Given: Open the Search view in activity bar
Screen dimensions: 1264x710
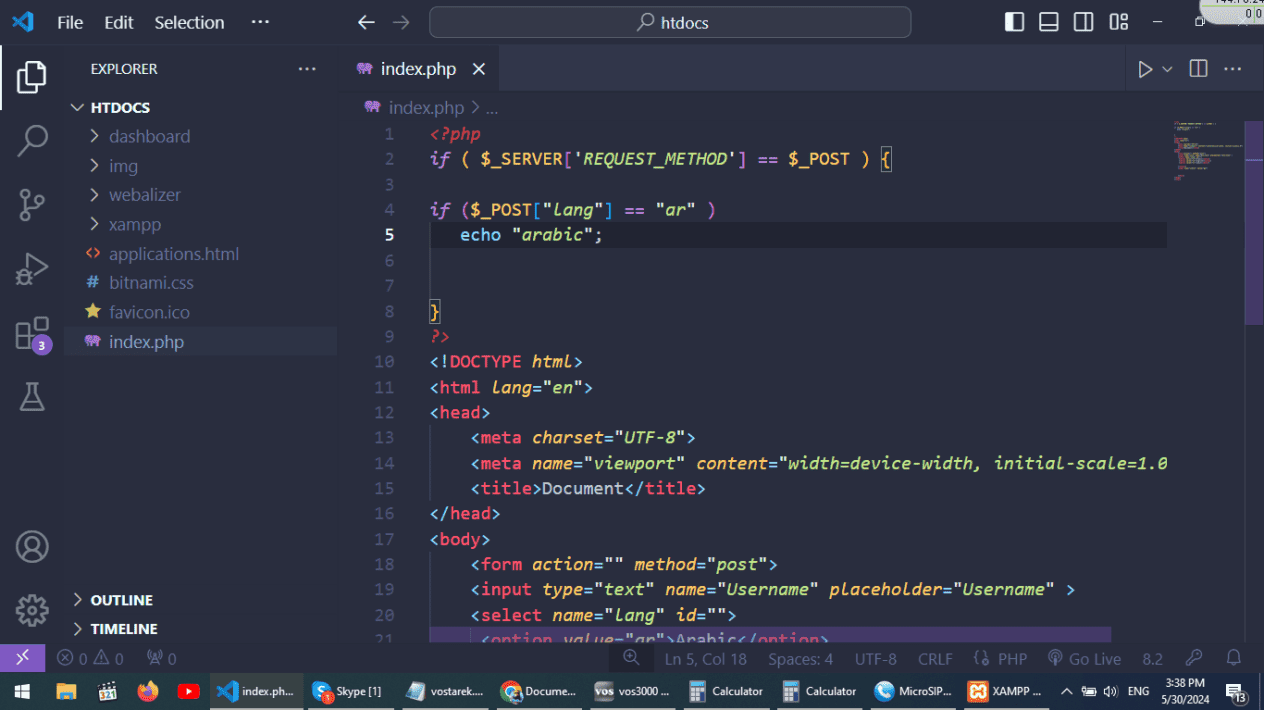Looking at the screenshot, I should 32,141.
